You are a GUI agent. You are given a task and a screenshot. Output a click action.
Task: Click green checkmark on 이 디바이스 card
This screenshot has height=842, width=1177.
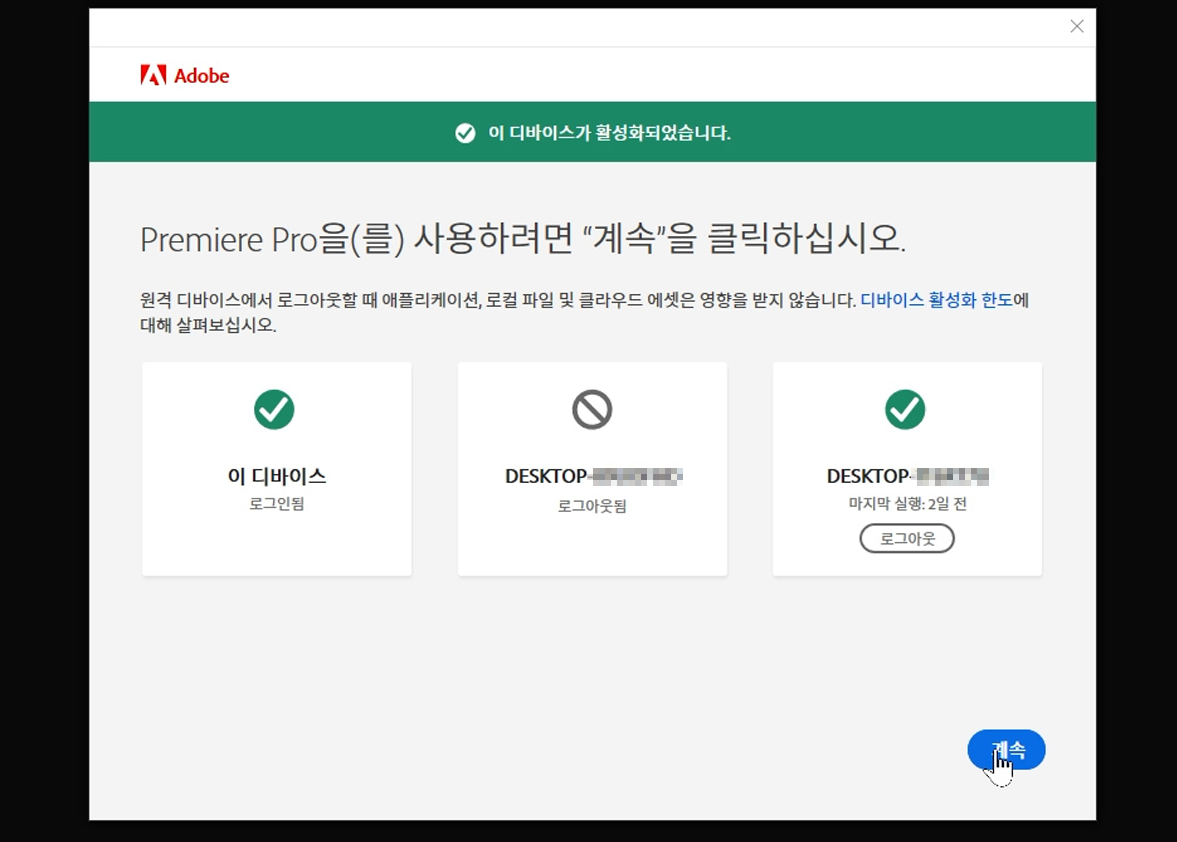(x=274, y=410)
